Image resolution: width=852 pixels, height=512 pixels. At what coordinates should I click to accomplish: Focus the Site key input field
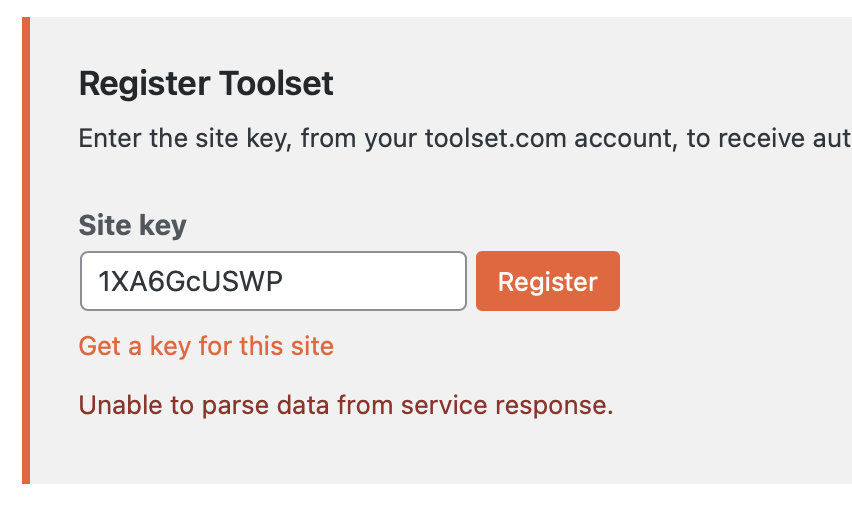[272, 282]
